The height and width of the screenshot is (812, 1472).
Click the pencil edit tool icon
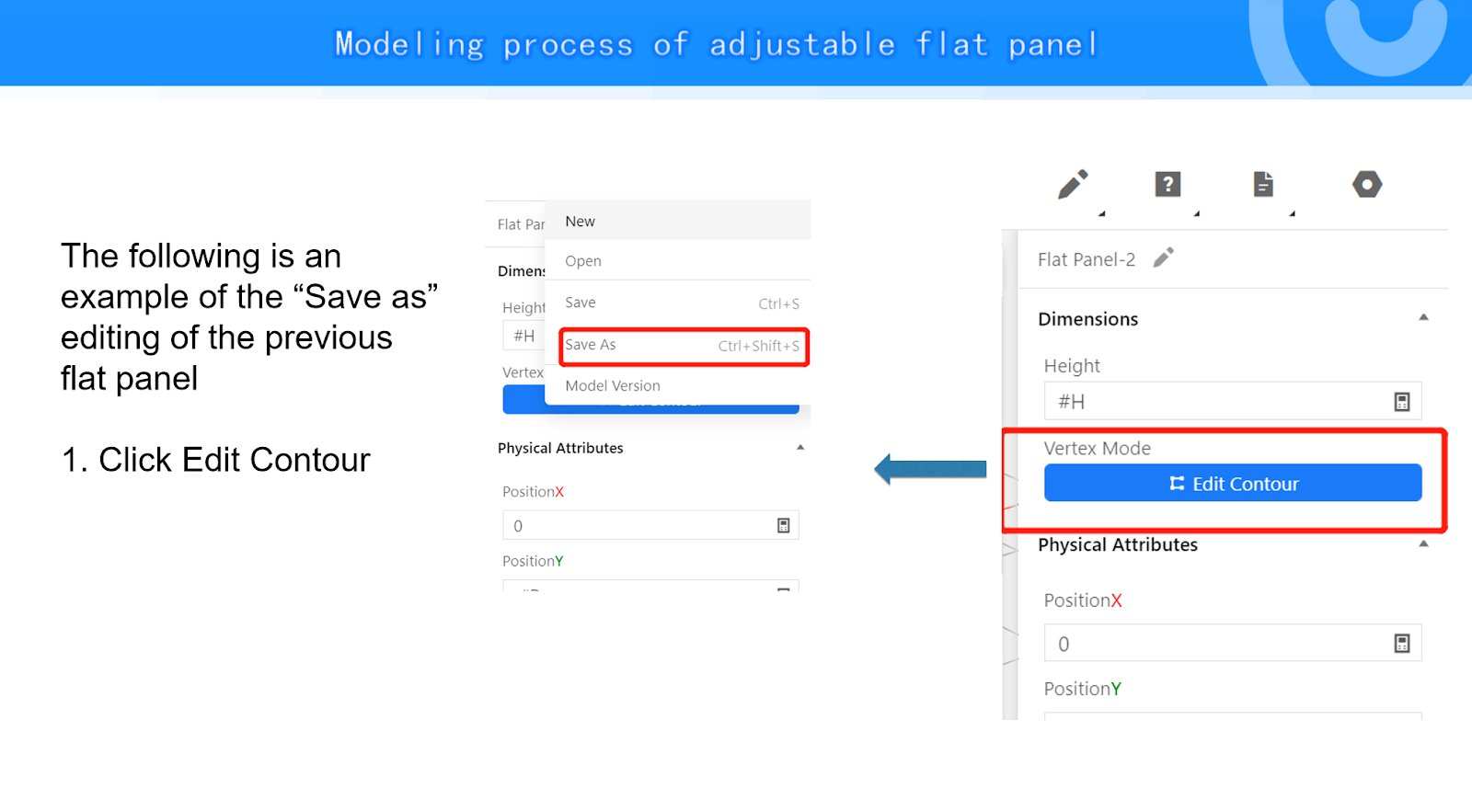point(1073,184)
